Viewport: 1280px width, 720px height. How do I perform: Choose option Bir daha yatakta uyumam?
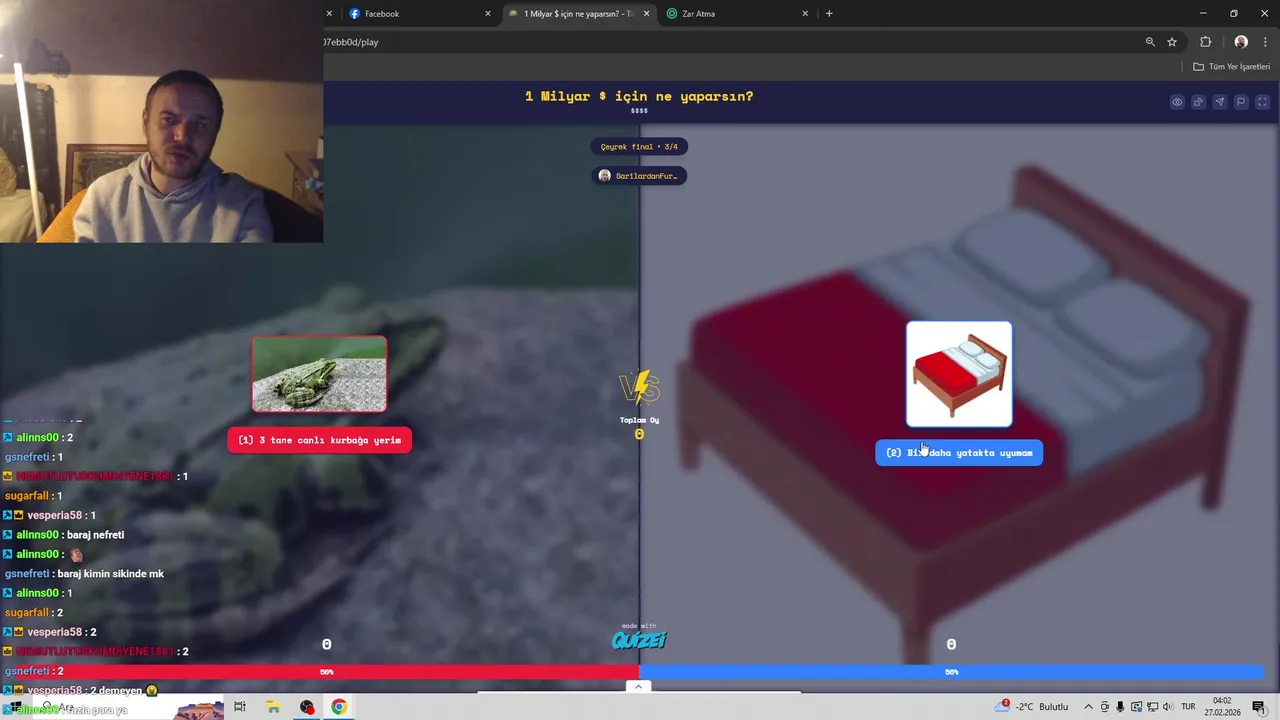tap(959, 453)
